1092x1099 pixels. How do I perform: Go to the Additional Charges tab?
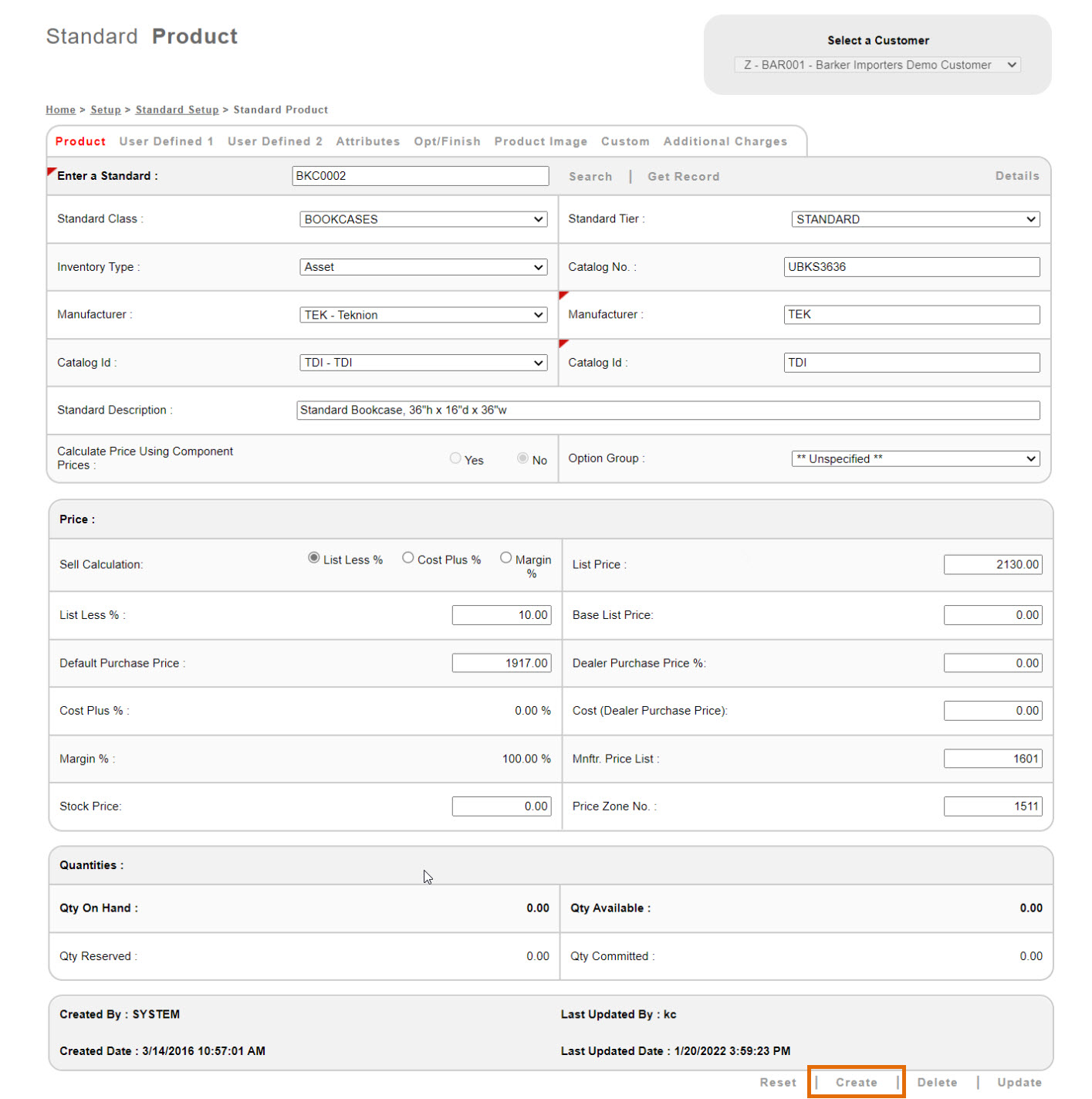(725, 141)
